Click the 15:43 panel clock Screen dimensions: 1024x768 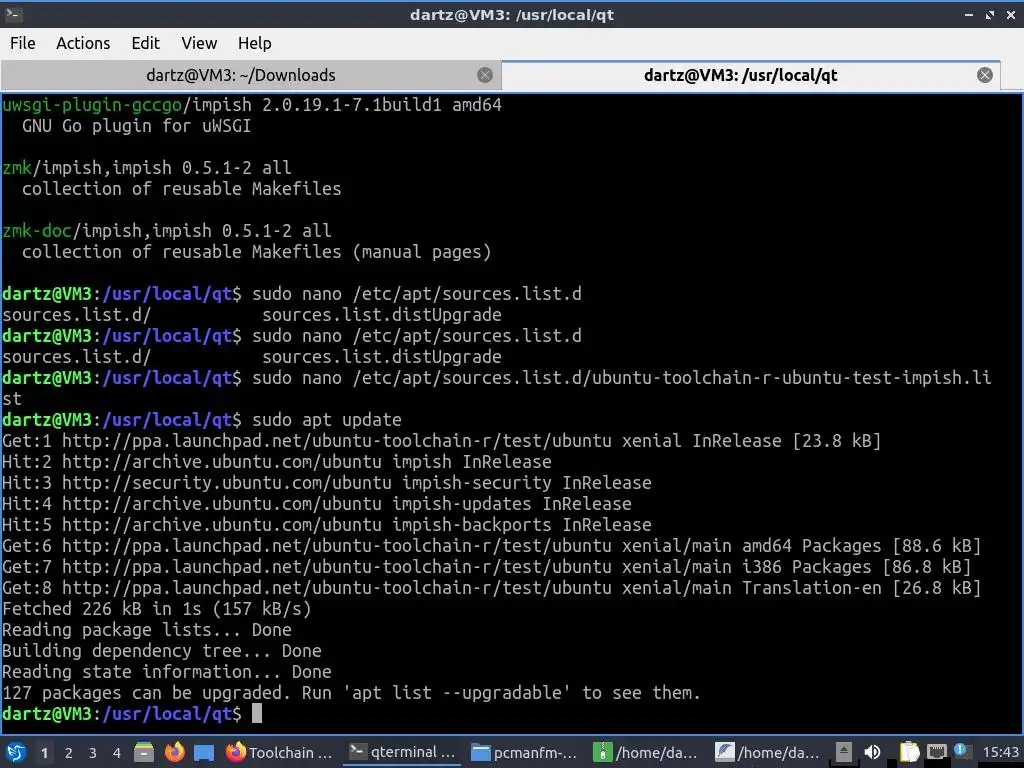pos(1000,752)
